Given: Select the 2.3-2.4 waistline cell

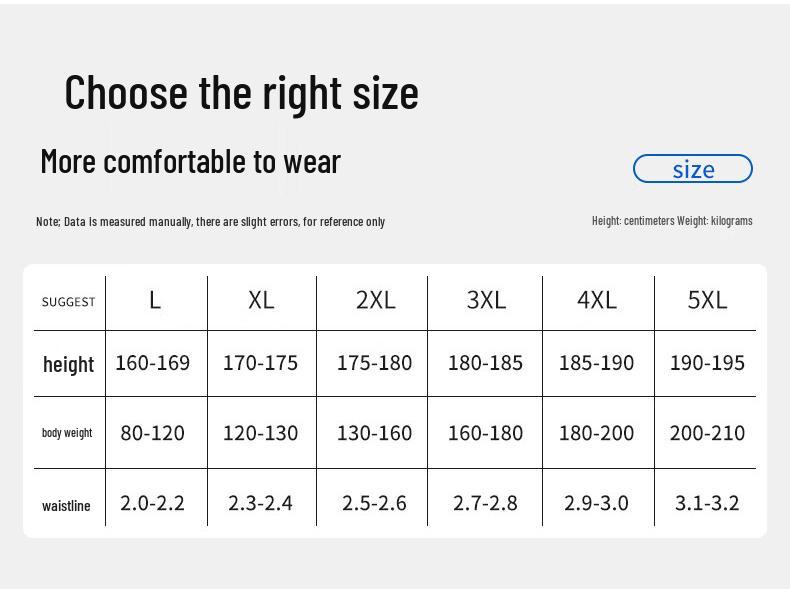Looking at the screenshot, I should (260, 503).
